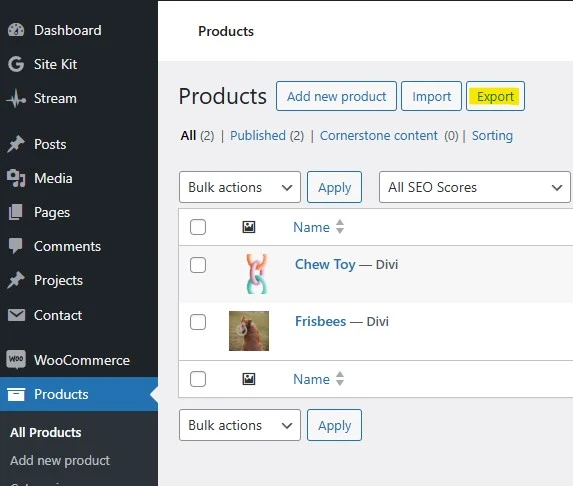Open the Sorting view link
This screenshot has height=486, width=573.
492,136
